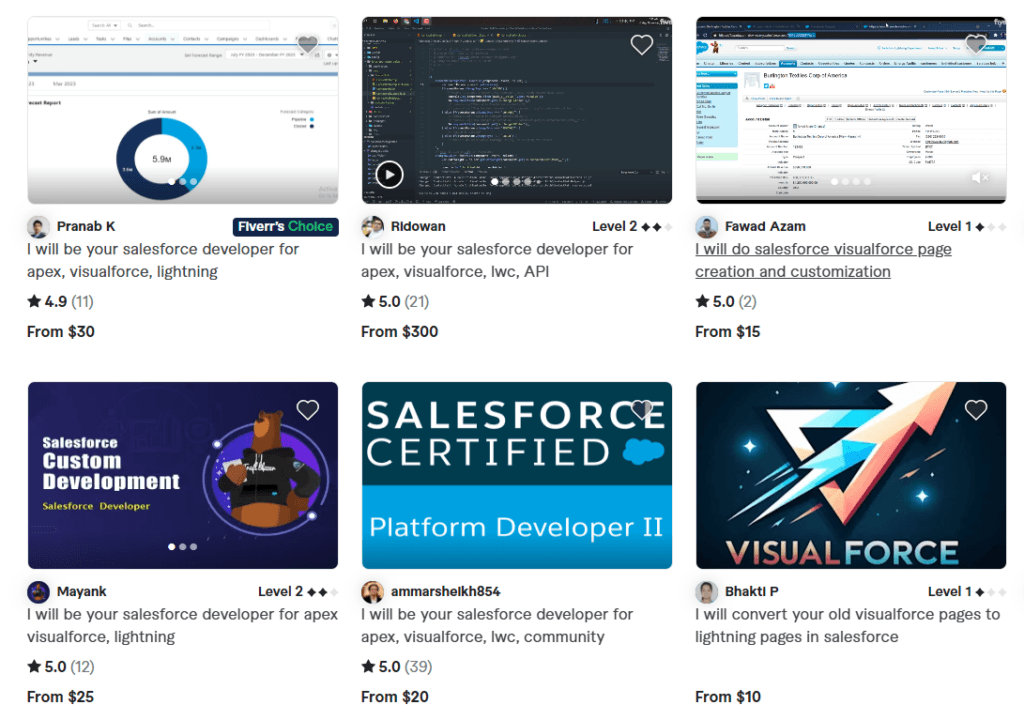Viewport: 1024px width, 720px height.
Task: Select second carousel dot on Mayank's image
Action: click(183, 547)
